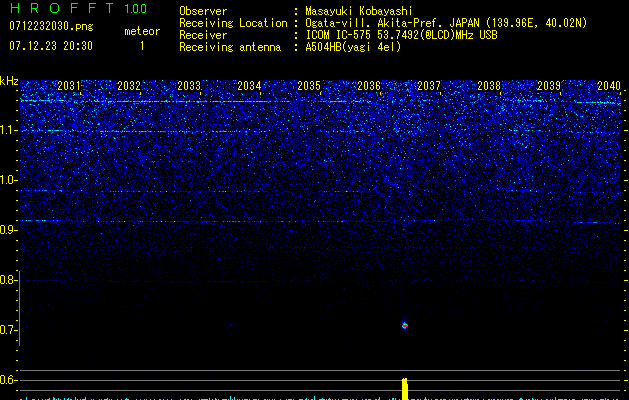Viewport: 629px width, 400px height.
Task: Click the 0.9 kHz axis label
Action: (x=7, y=230)
